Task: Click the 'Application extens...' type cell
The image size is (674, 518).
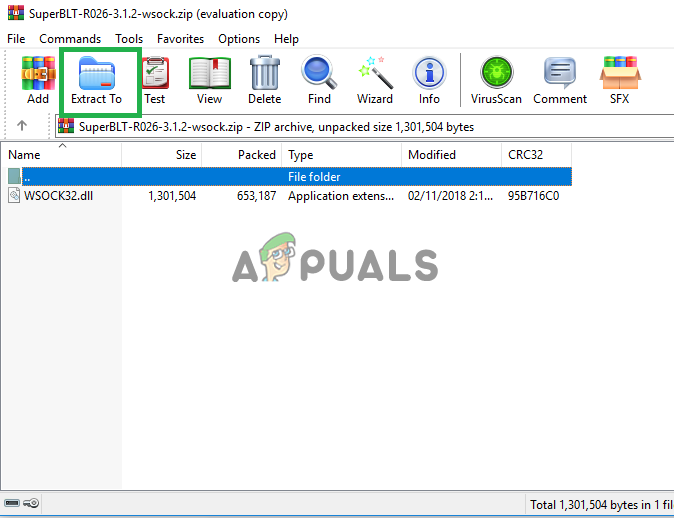Action: [x=341, y=196]
